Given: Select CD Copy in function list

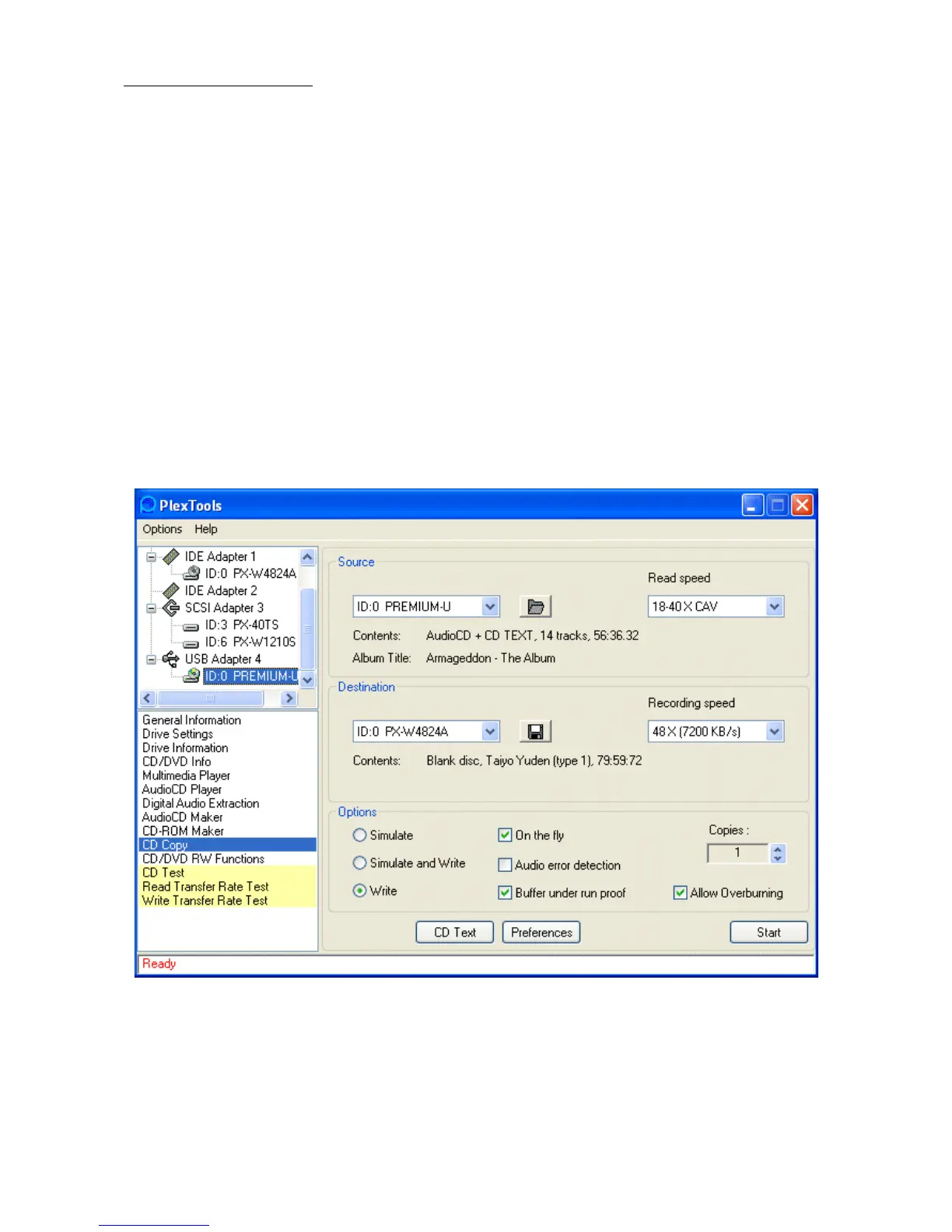Looking at the screenshot, I should pos(228,845).
